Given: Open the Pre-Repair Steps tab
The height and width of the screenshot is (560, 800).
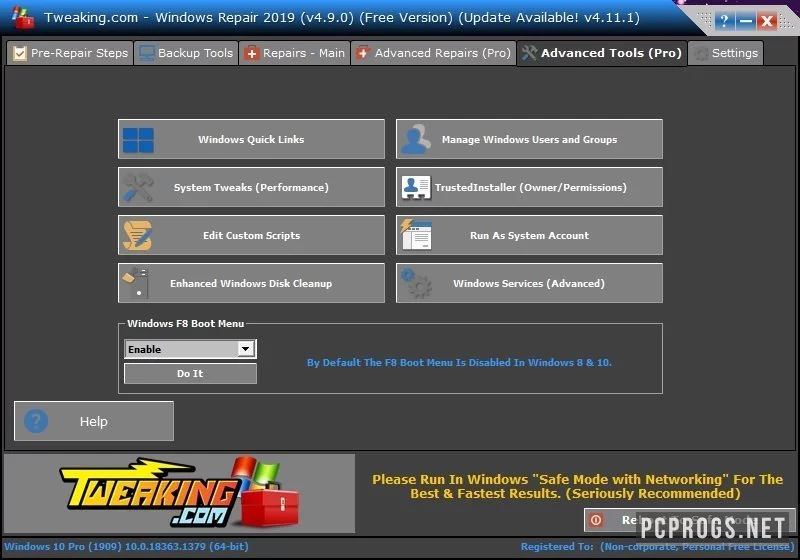Looking at the screenshot, I should click(70, 53).
